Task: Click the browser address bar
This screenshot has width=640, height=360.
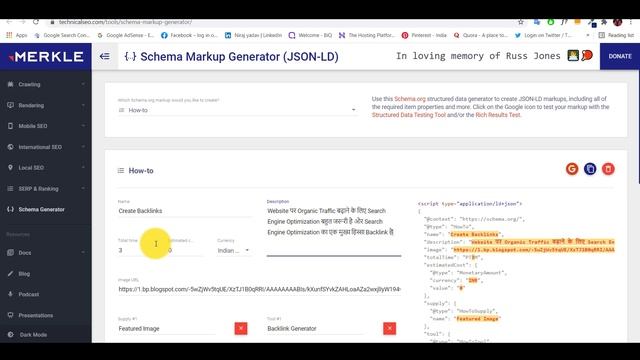Action: click(x=282, y=22)
